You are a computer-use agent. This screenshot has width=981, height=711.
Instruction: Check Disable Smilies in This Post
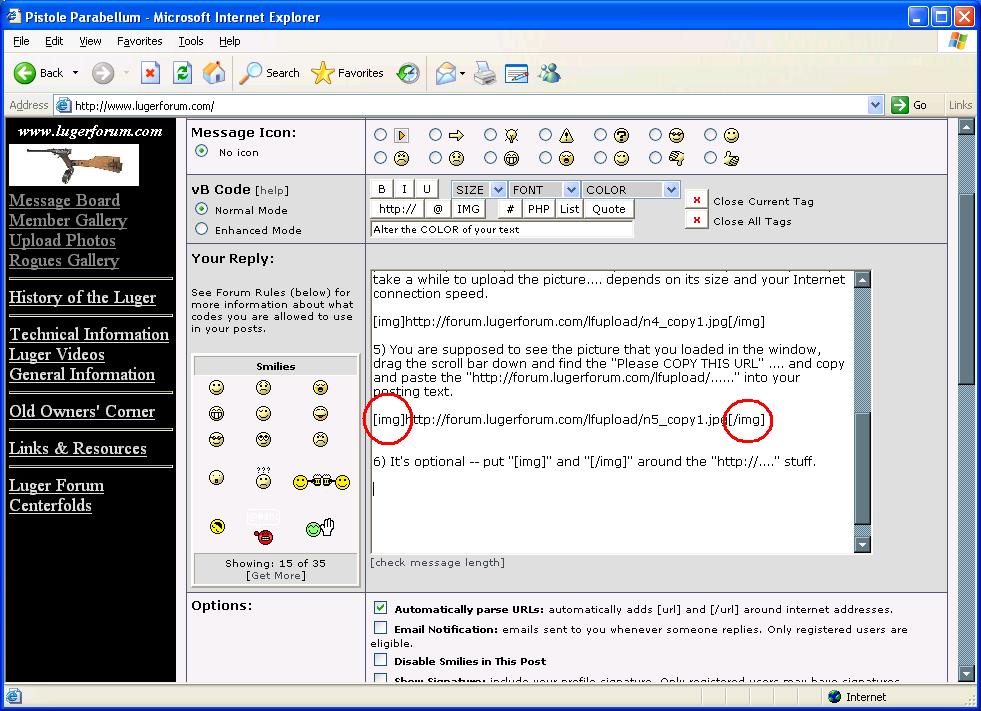(381, 660)
